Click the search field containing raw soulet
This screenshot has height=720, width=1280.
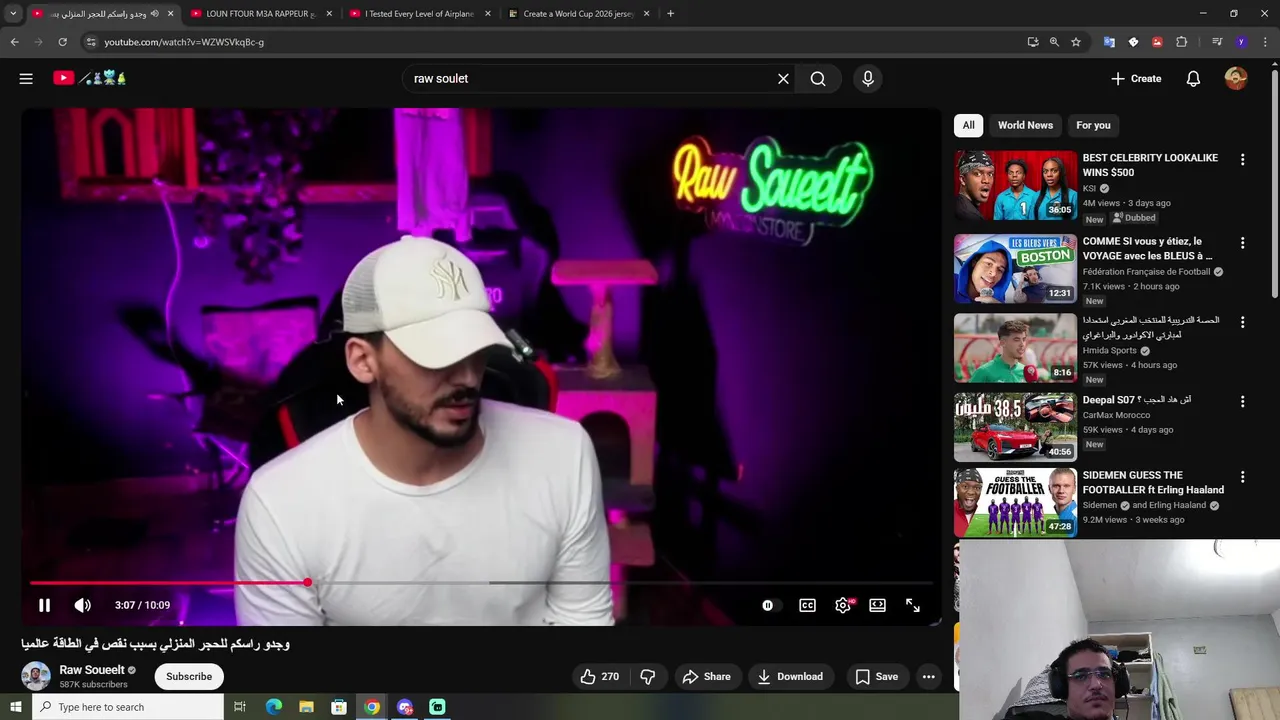590,78
